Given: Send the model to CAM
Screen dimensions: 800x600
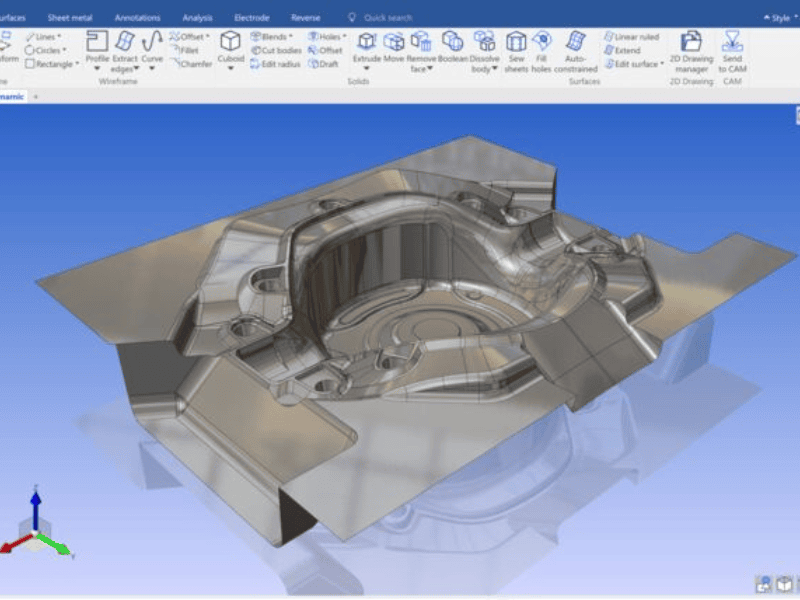Looking at the screenshot, I should (732, 50).
